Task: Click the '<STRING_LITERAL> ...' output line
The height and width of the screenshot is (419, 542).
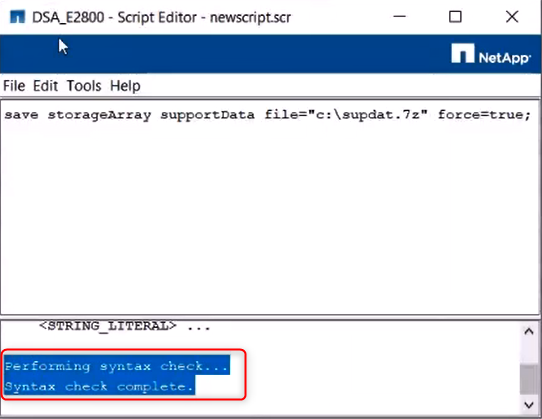Action: 124,326
